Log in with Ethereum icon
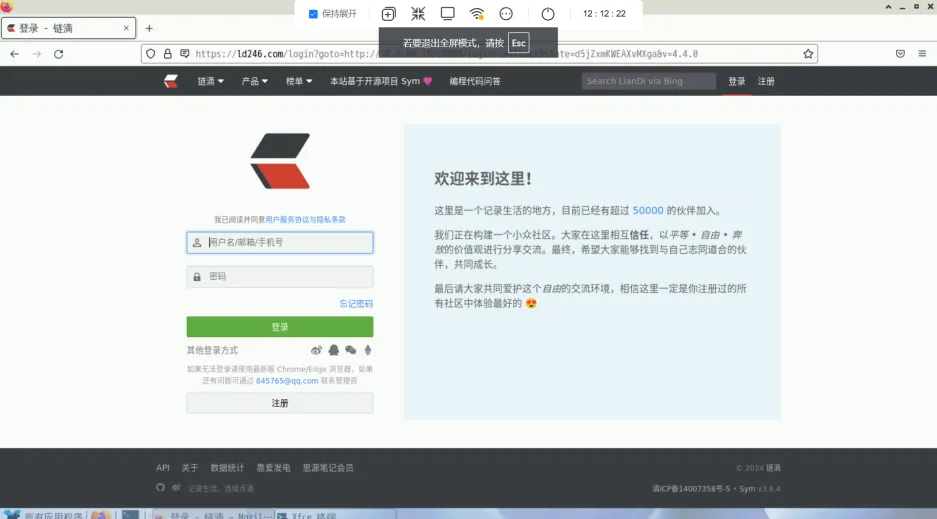Viewport: 937px width, 519px height. click(368, 351)
